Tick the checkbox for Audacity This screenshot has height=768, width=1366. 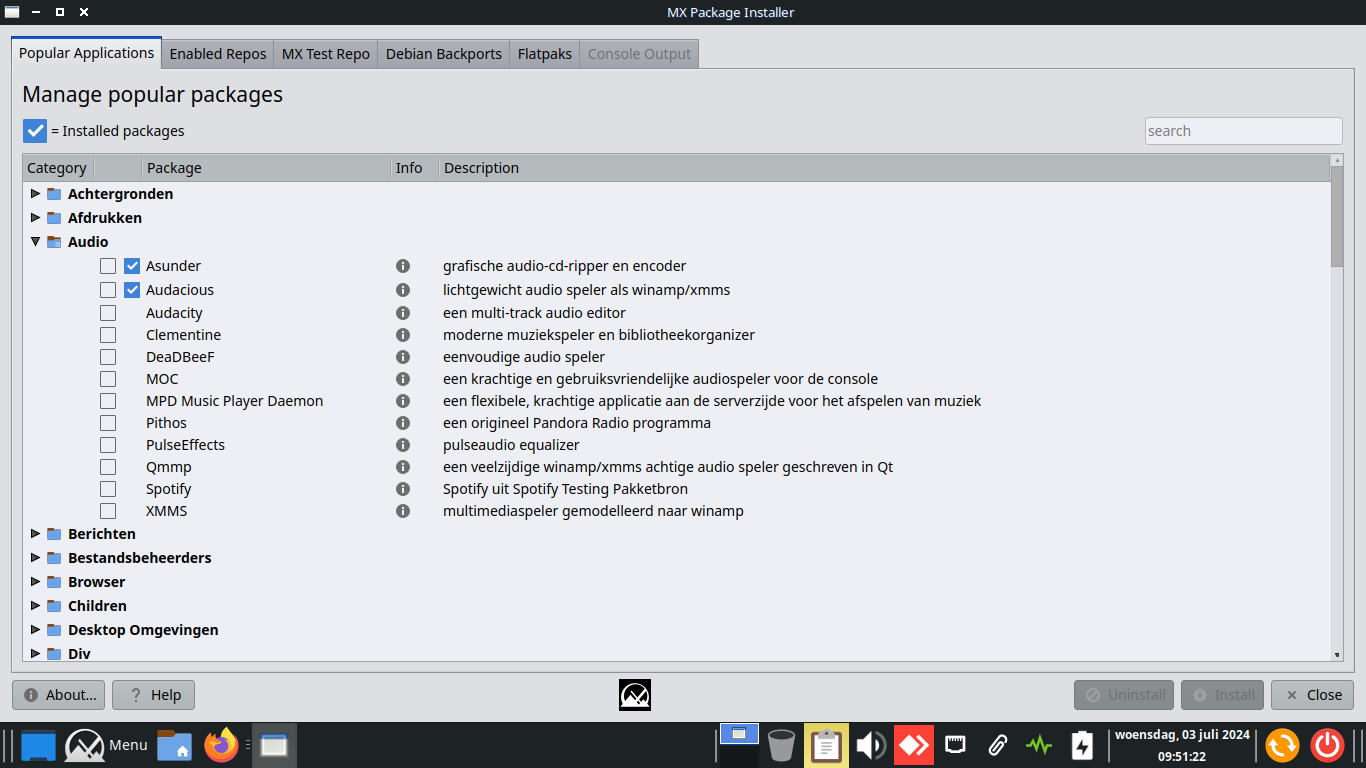(x=108, y=313)
